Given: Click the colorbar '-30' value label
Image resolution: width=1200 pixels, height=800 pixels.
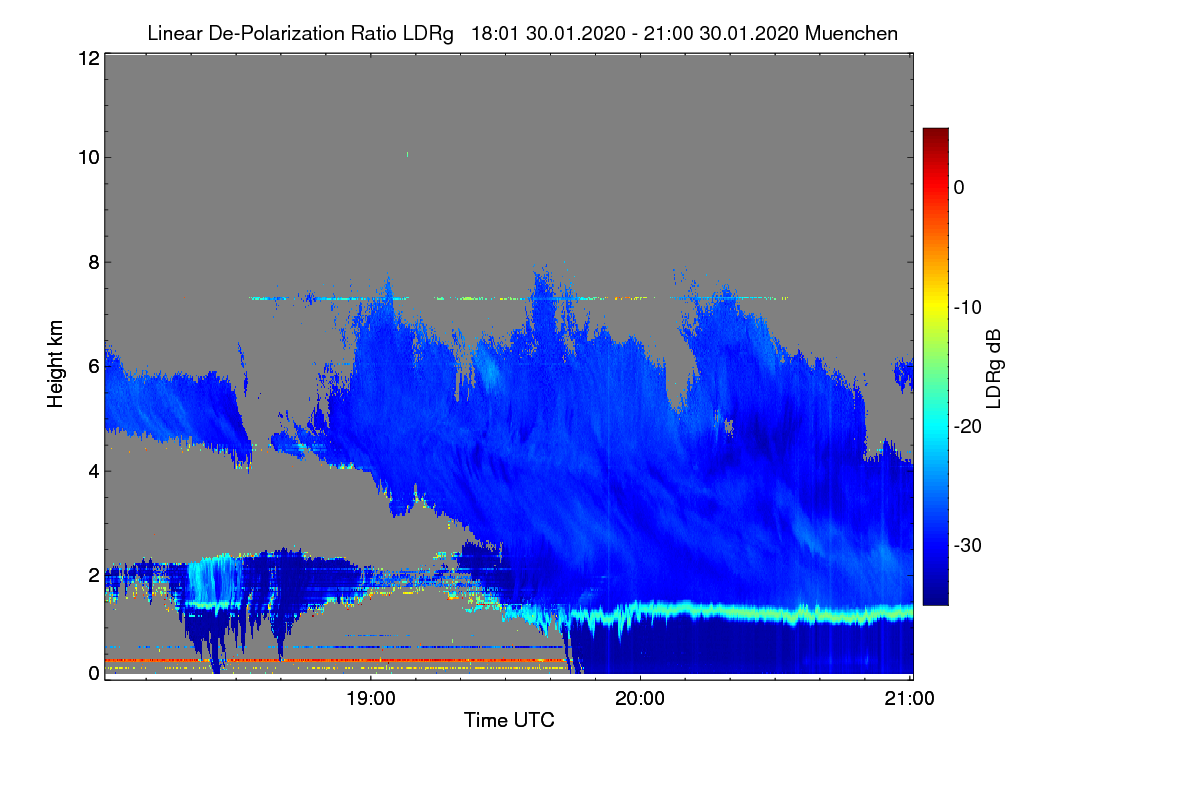Looking at the screenshot, I should click(x=968, y=546).
